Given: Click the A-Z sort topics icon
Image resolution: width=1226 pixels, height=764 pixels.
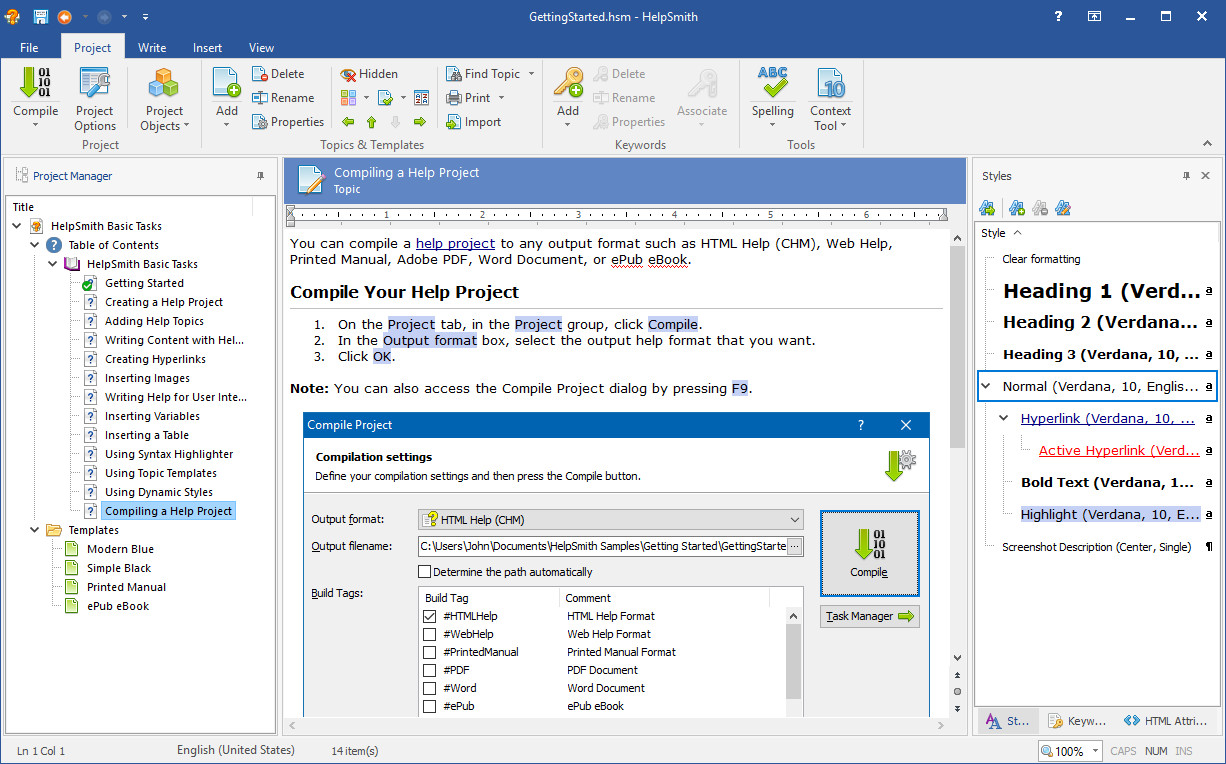Looking at the screenshot, I should click(421, 98).
